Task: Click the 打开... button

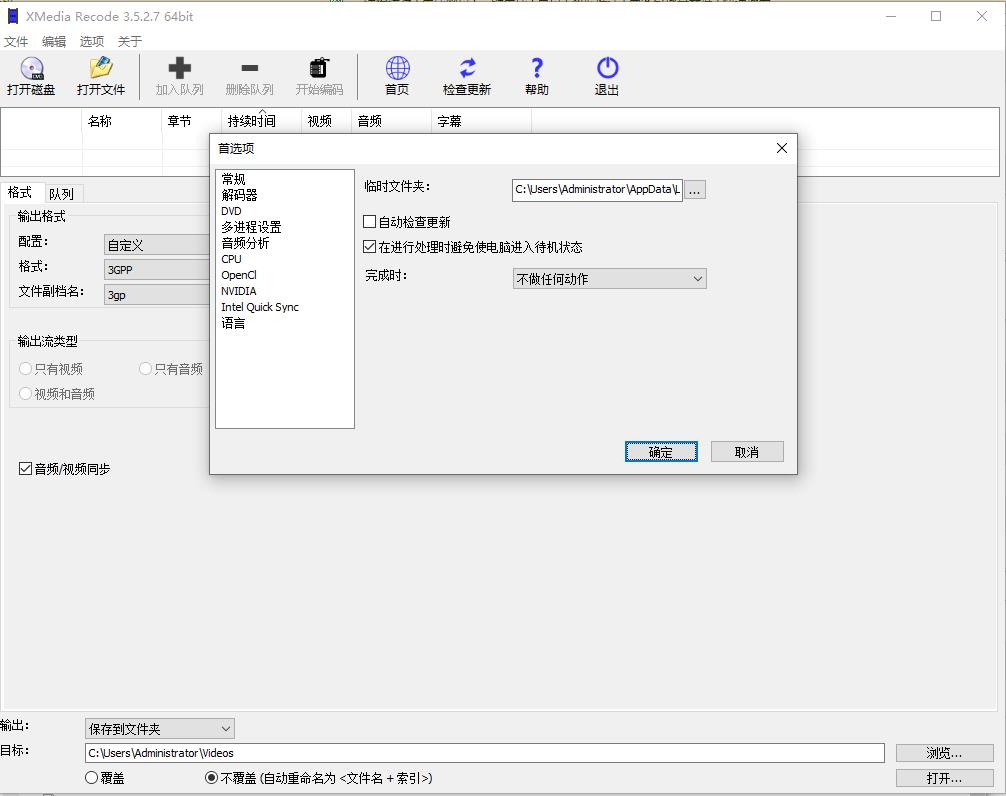Action: 944,777
